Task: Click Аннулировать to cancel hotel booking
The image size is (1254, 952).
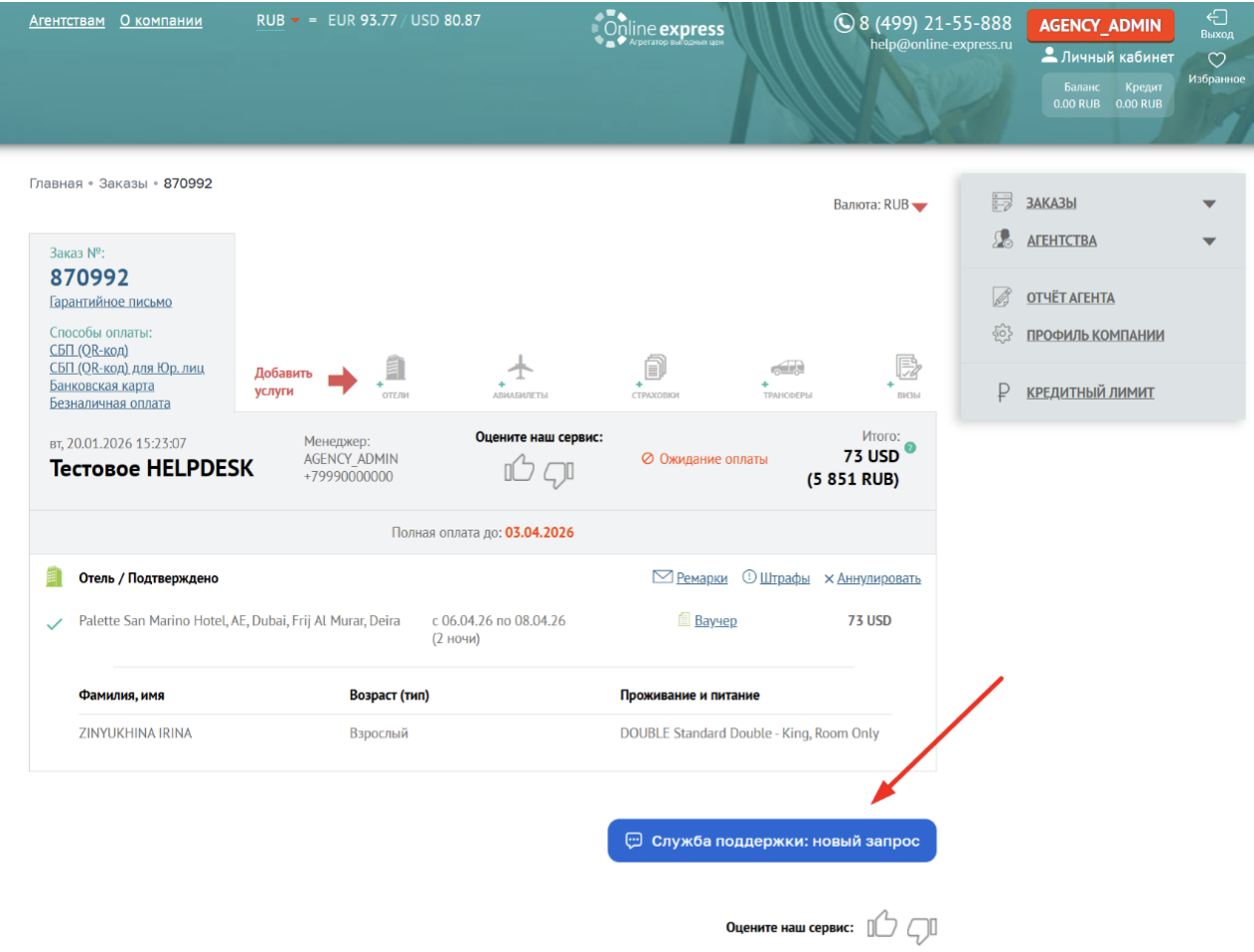Action: point(877,578)
